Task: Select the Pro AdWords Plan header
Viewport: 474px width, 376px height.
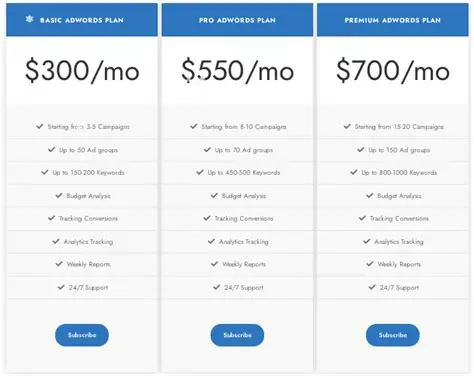Action: click(237, 20)
